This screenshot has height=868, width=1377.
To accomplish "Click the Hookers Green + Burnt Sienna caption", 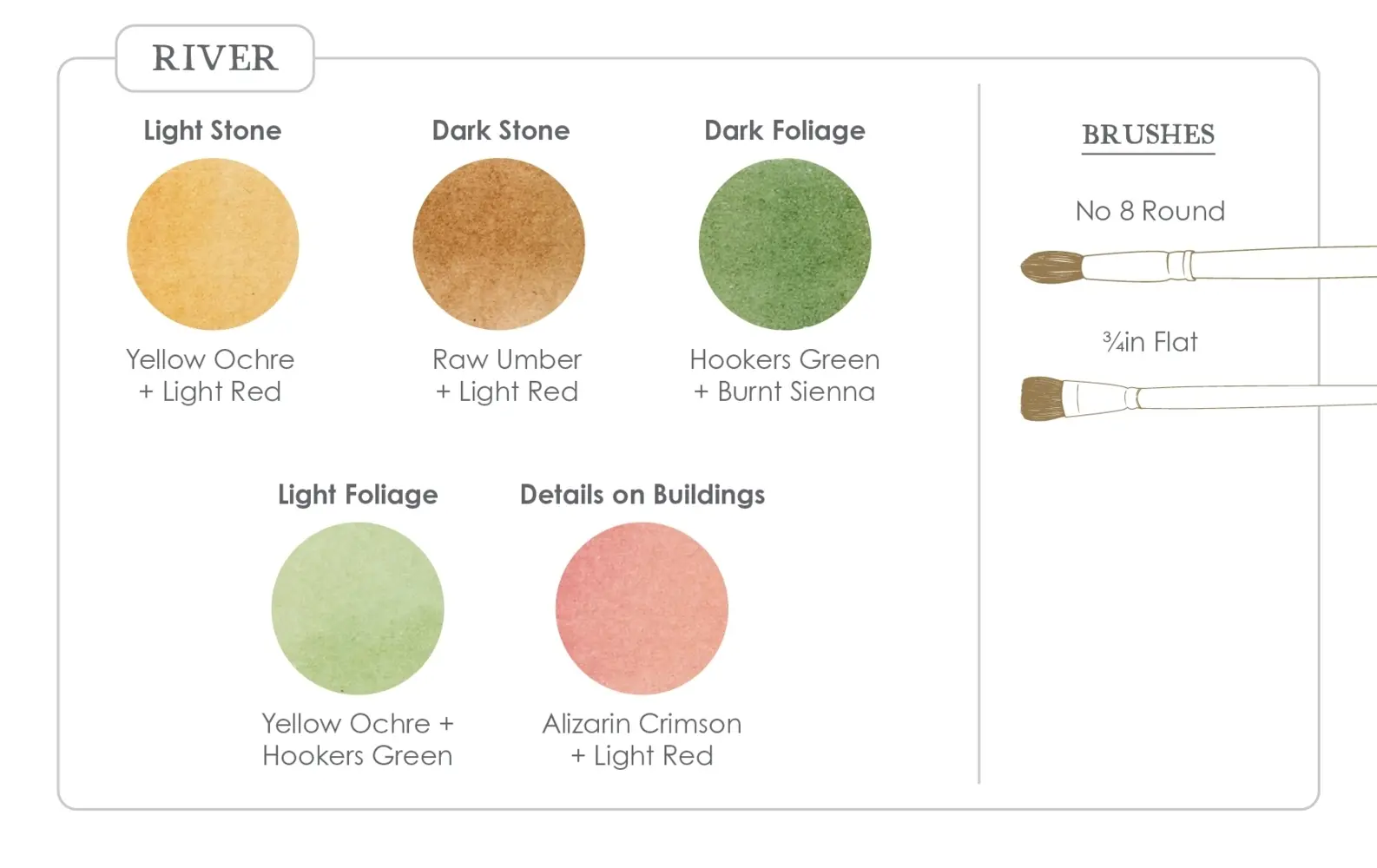I will 785,375.
